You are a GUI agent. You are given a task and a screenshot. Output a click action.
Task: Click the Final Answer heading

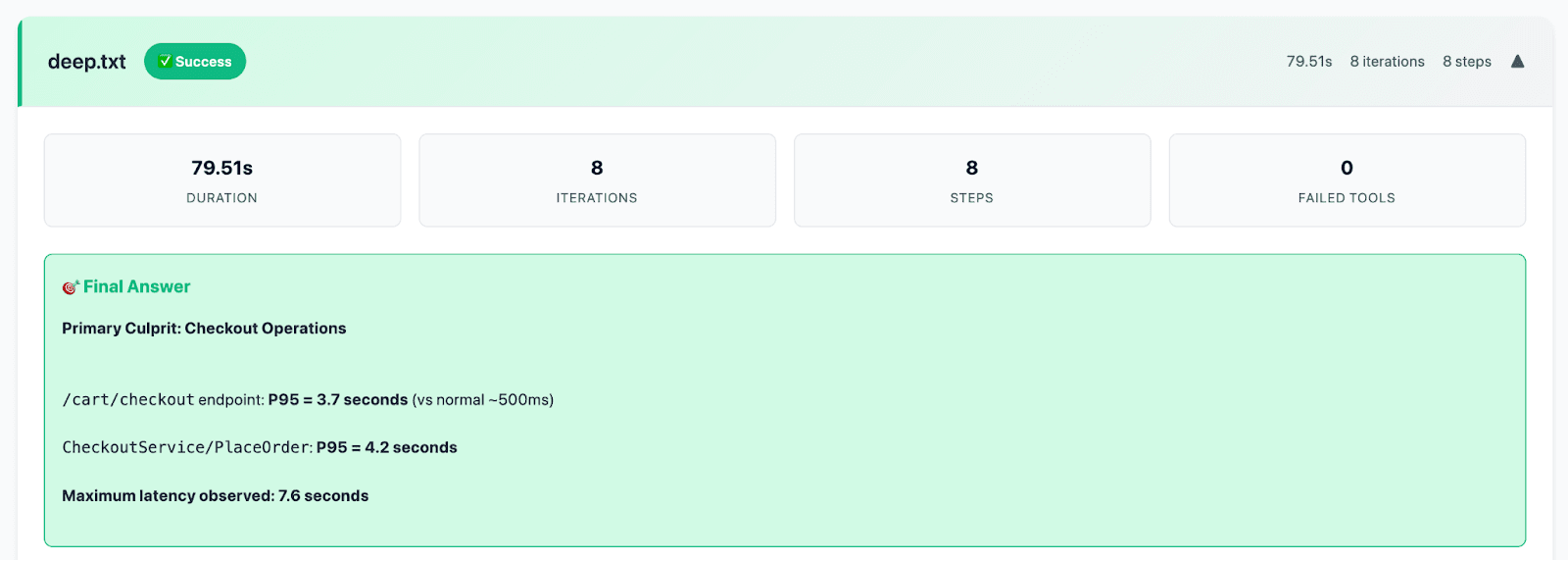point(136,287)
